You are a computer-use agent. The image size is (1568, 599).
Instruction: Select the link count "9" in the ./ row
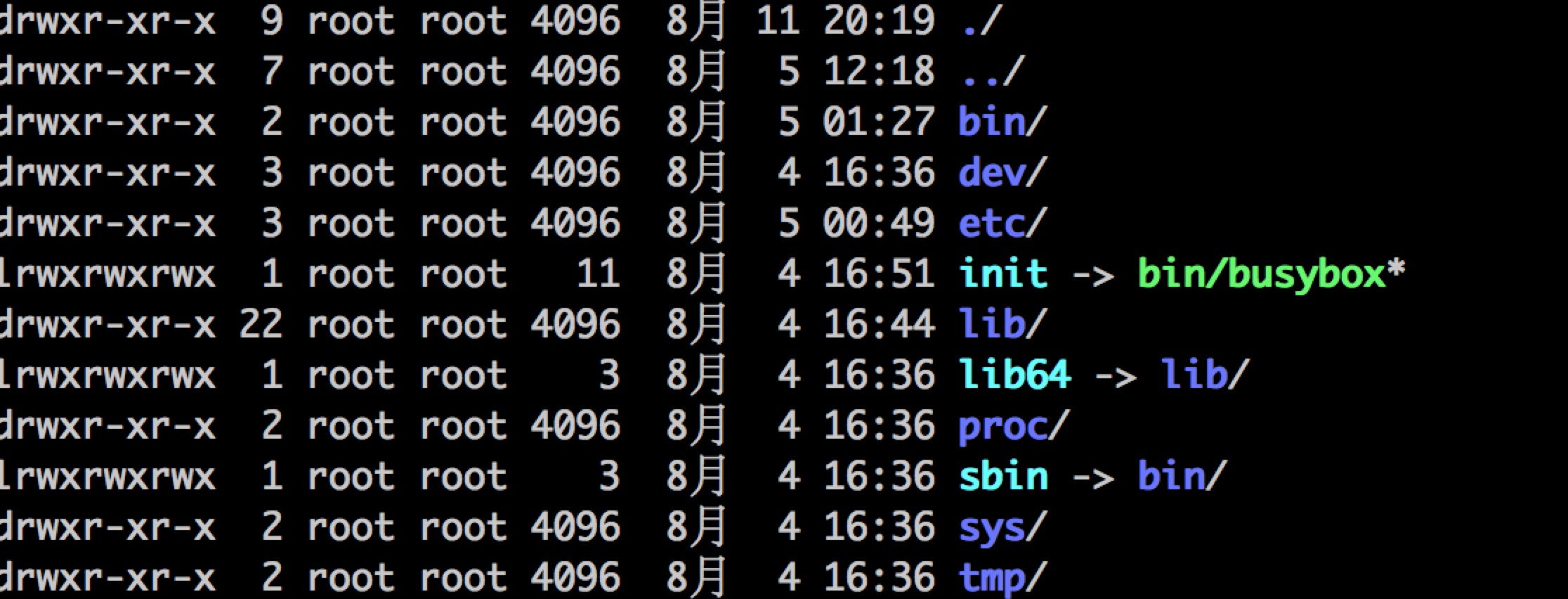click(272, 21)
